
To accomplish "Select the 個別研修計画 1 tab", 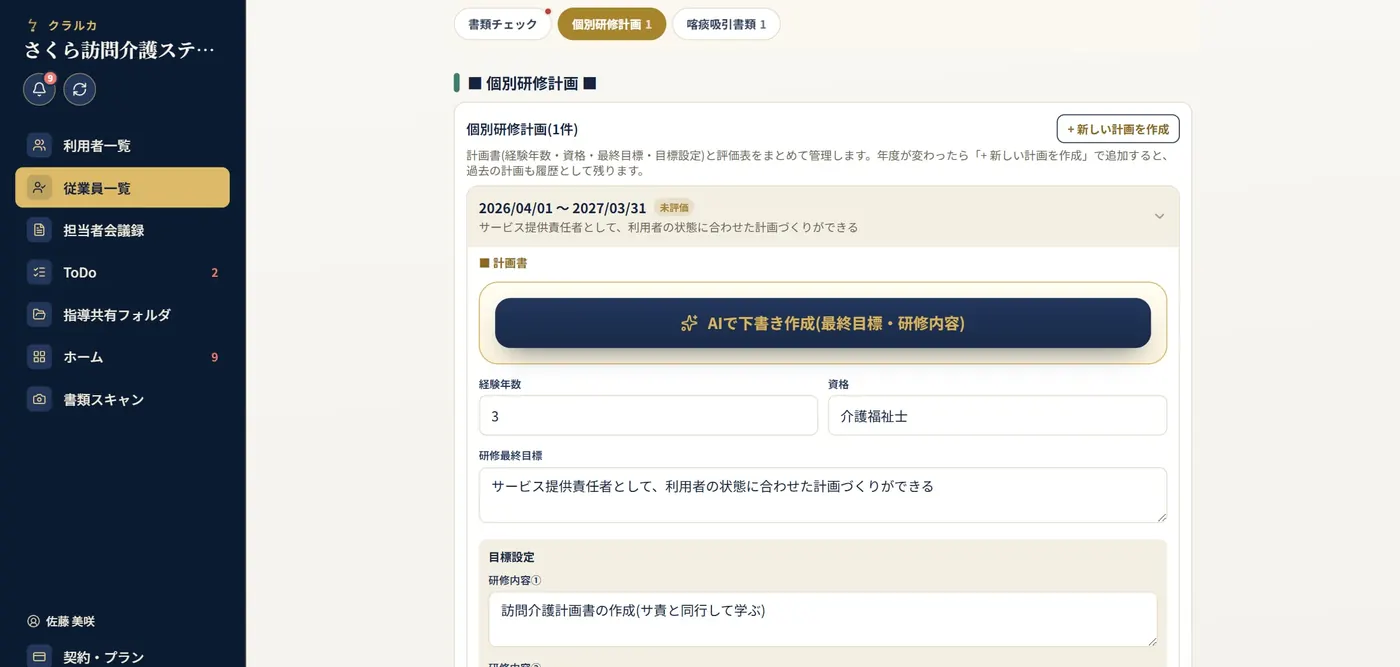I will click(612, 24).
